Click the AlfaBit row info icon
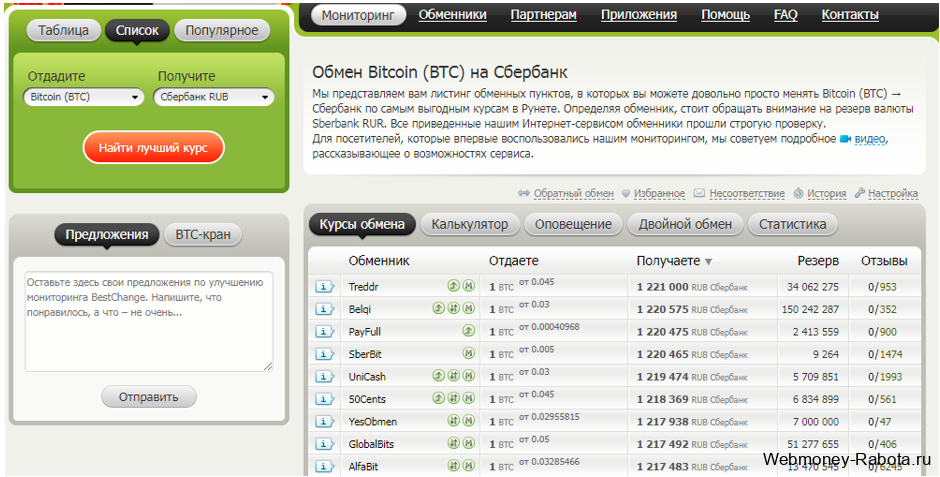The image size is (940, 477). tap(324, 466)
